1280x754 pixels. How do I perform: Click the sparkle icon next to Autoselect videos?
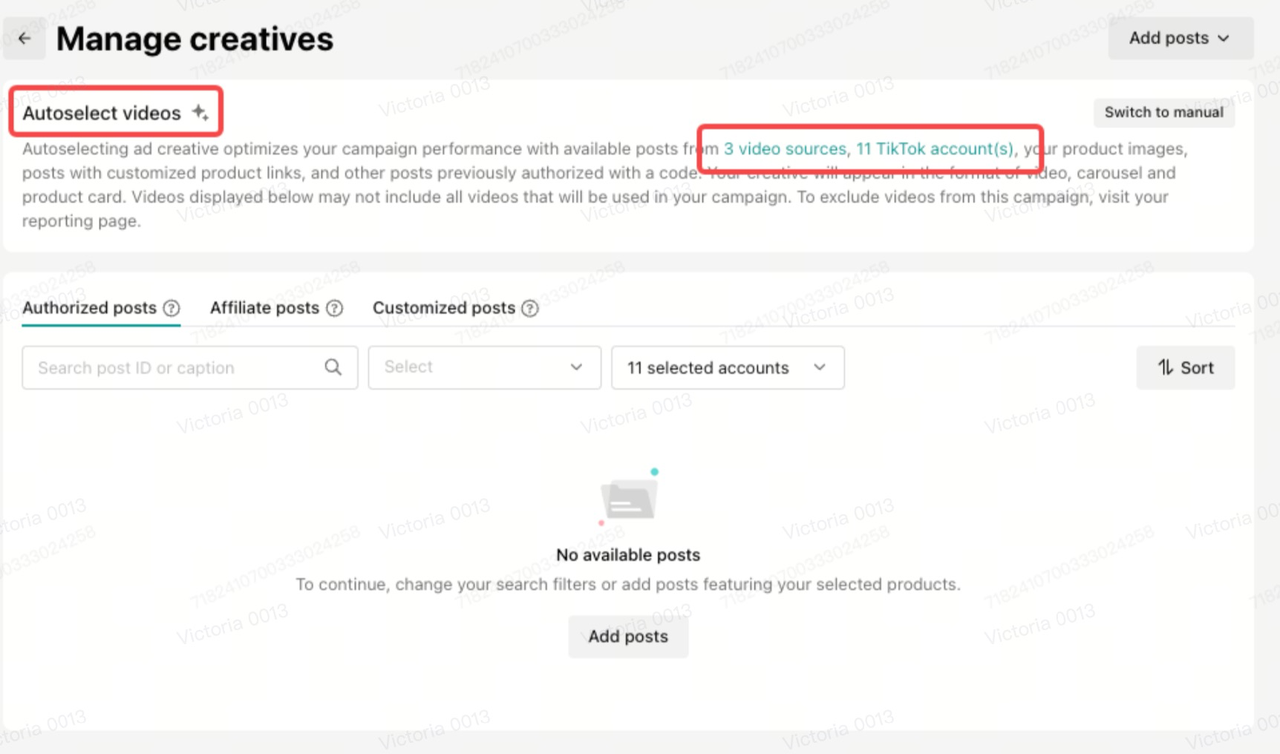pyautogui.click(x=200, y=113)
